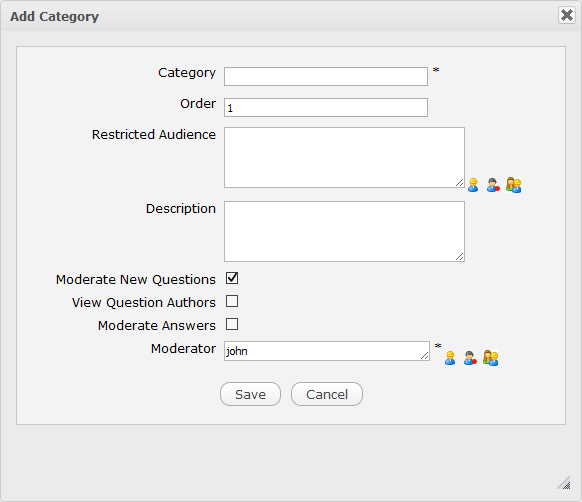Save the new category

point(251,394)
